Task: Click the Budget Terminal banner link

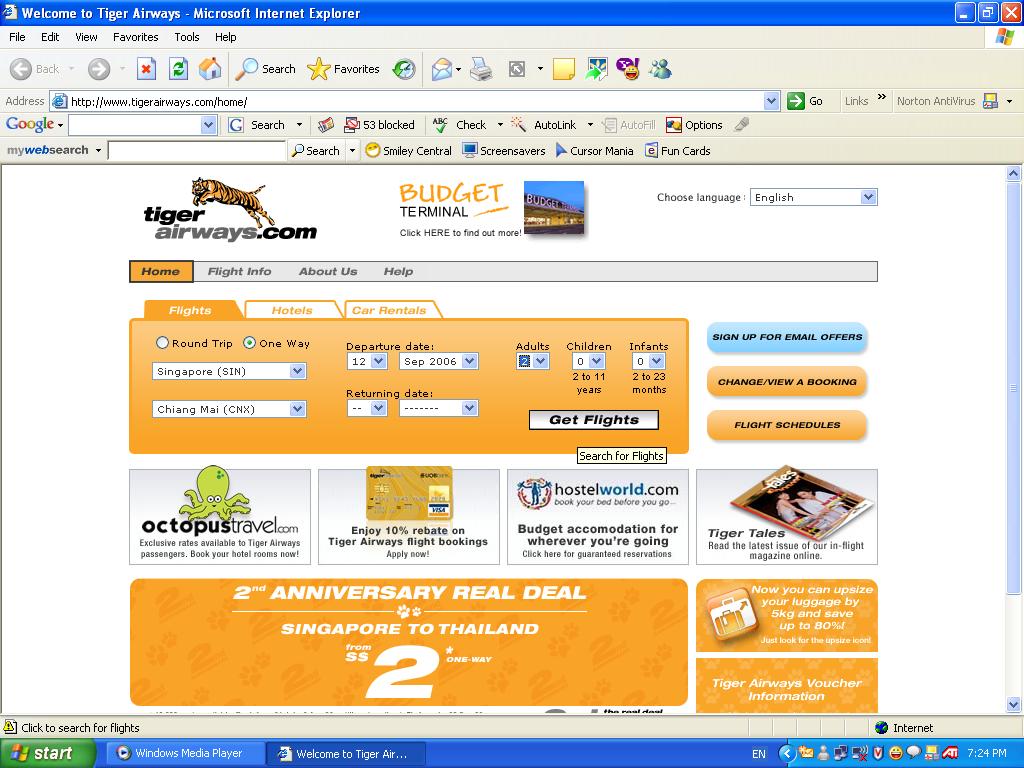Action: 491,209
